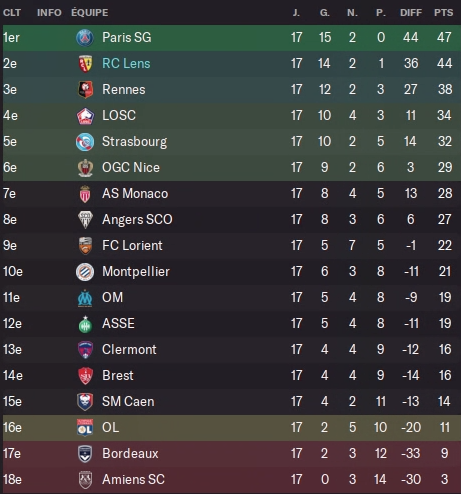Sort standings by DIFF column header
461x494 pixels.
click(411, 13)
